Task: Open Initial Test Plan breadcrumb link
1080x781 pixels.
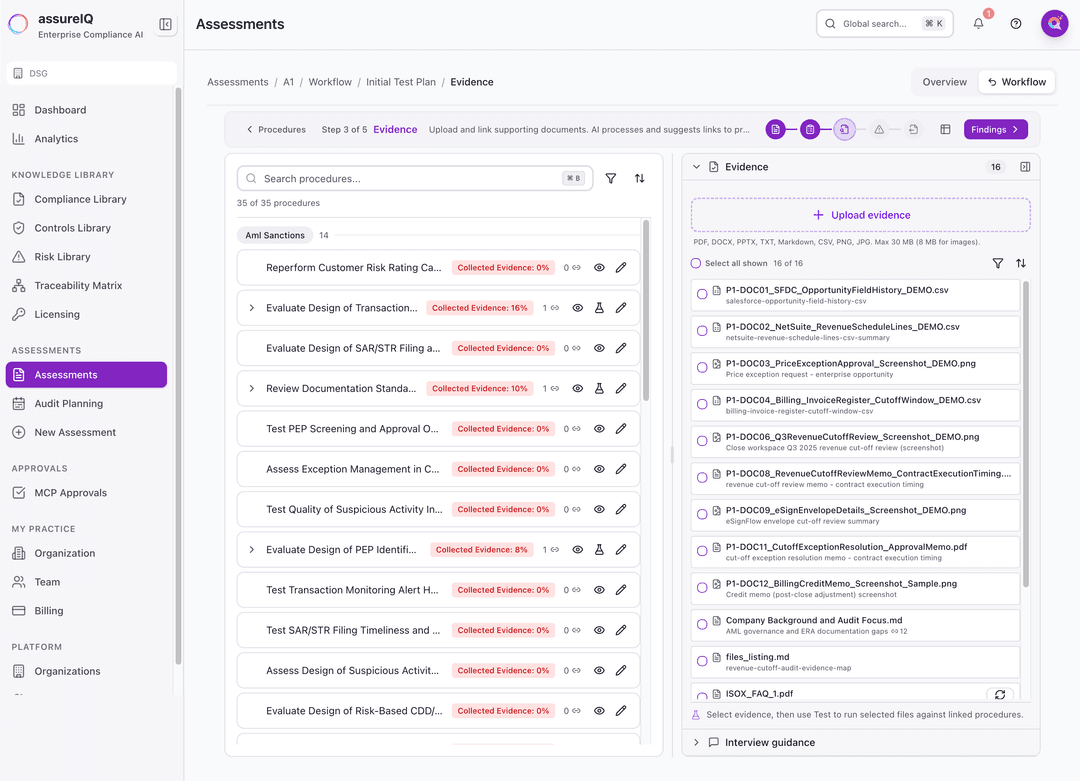Action: [400, 82]
